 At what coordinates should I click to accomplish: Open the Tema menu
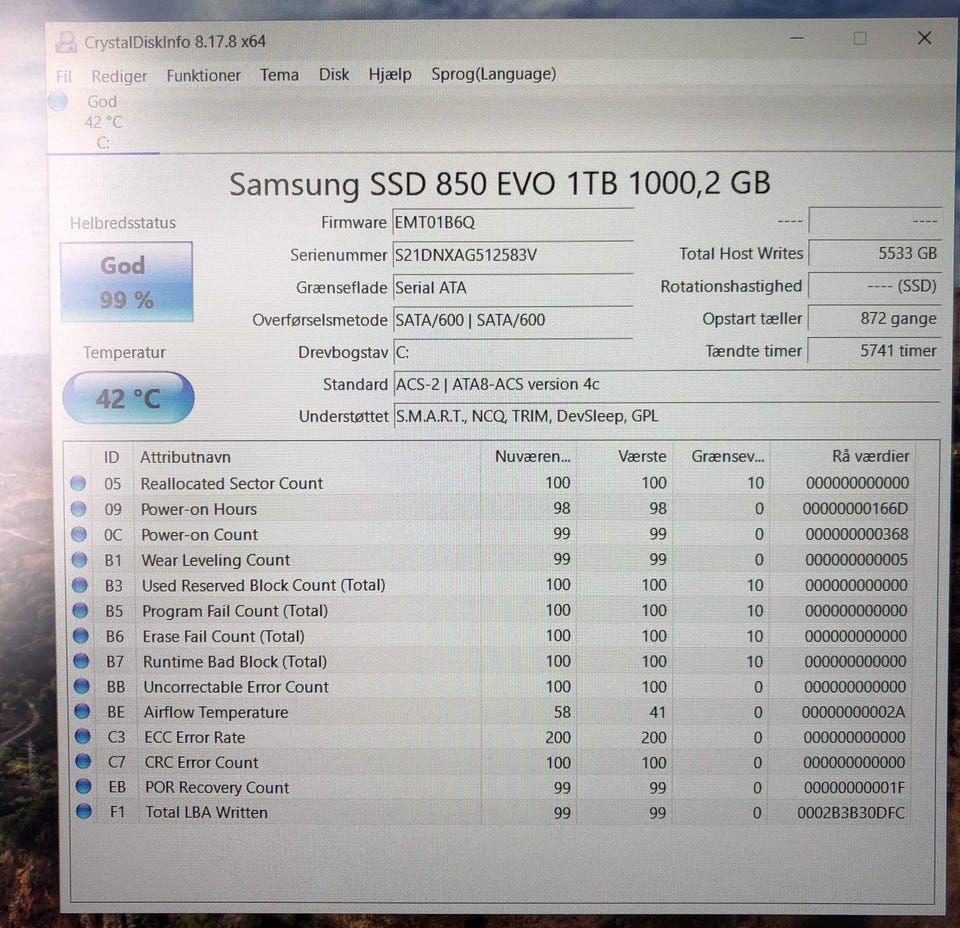click(279, 75)
